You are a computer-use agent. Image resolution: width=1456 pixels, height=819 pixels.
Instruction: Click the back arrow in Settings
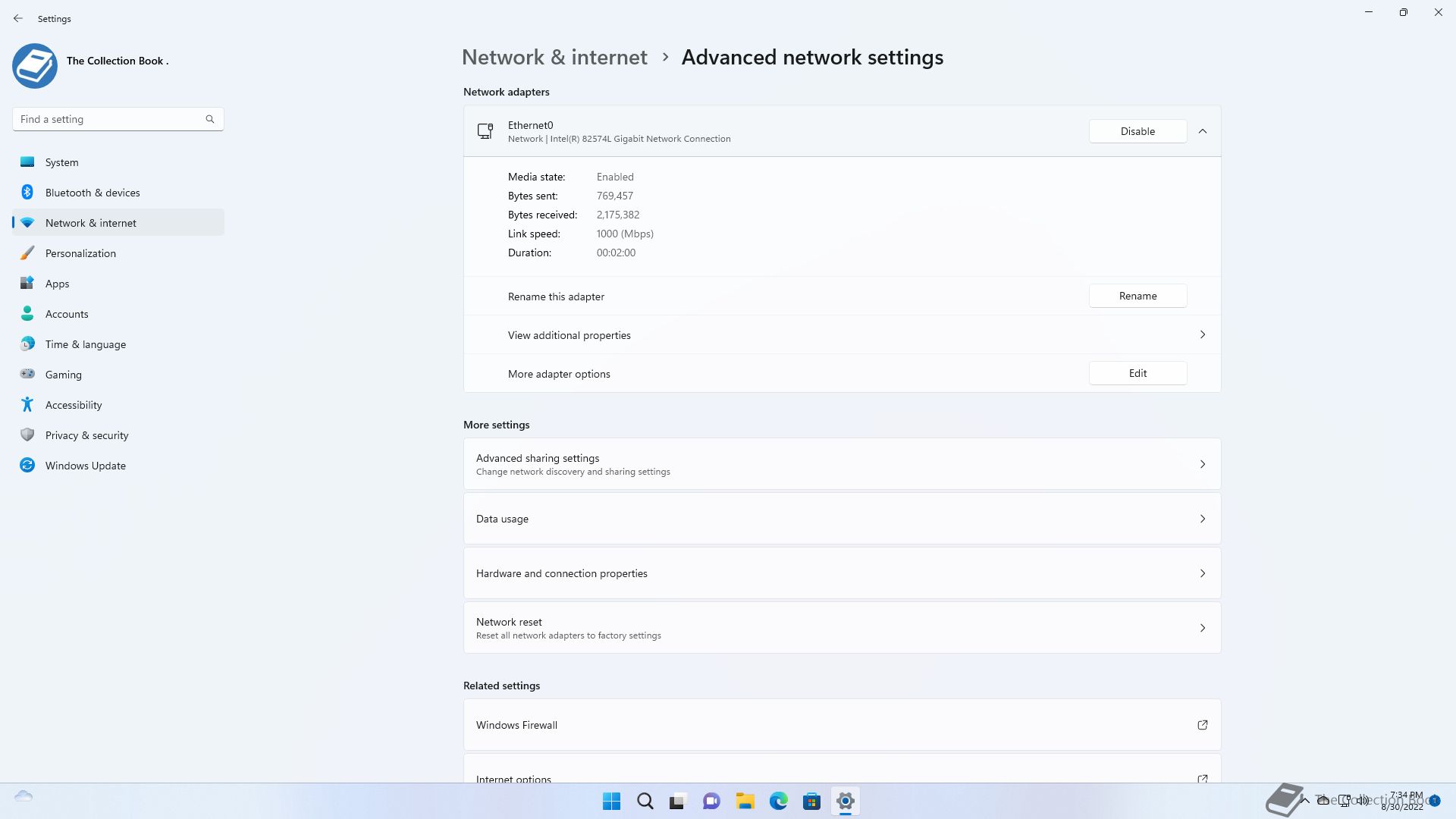click(x=18, y=18)
